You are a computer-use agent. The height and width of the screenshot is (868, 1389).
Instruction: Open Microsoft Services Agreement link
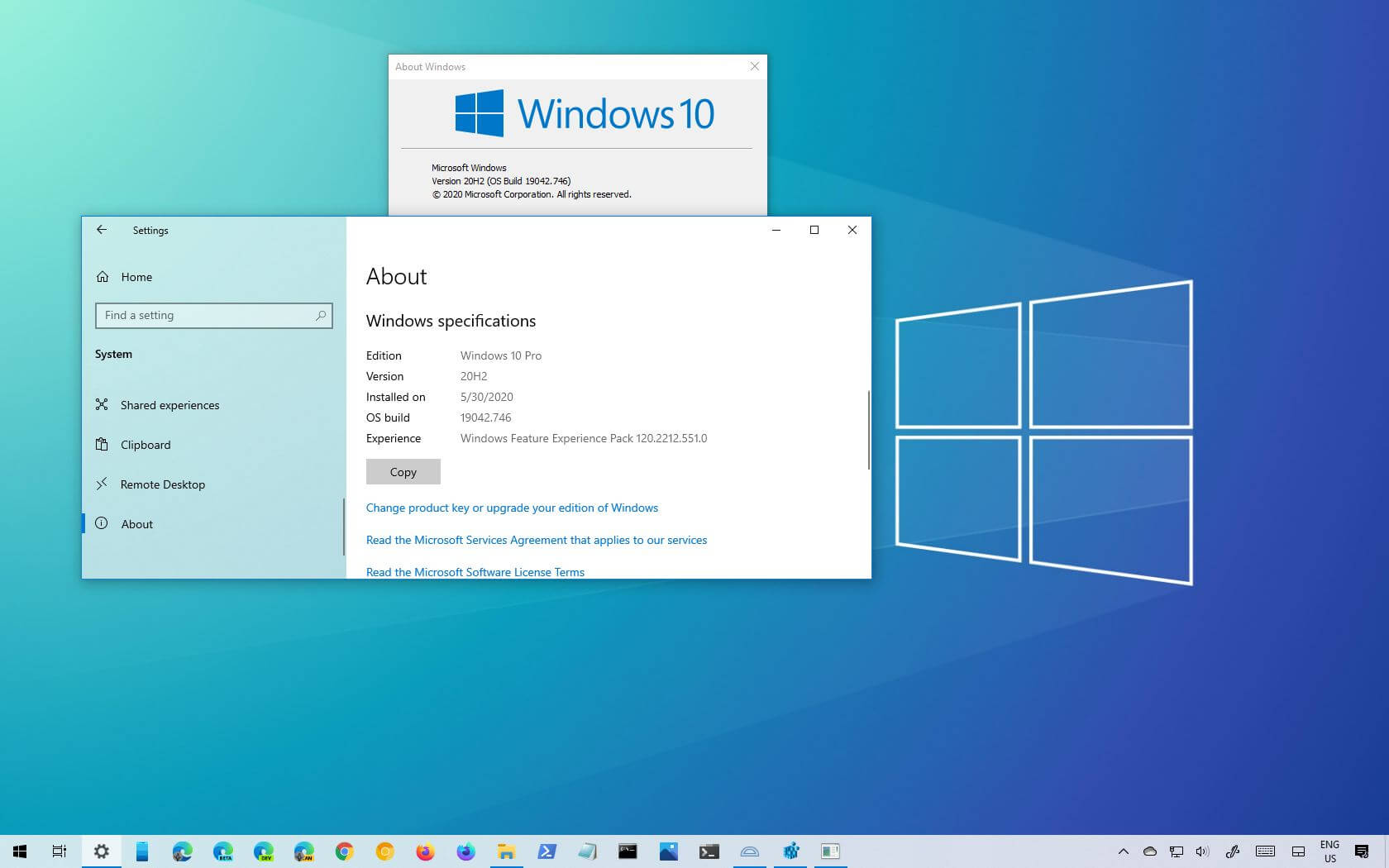[x=537, y=540]
